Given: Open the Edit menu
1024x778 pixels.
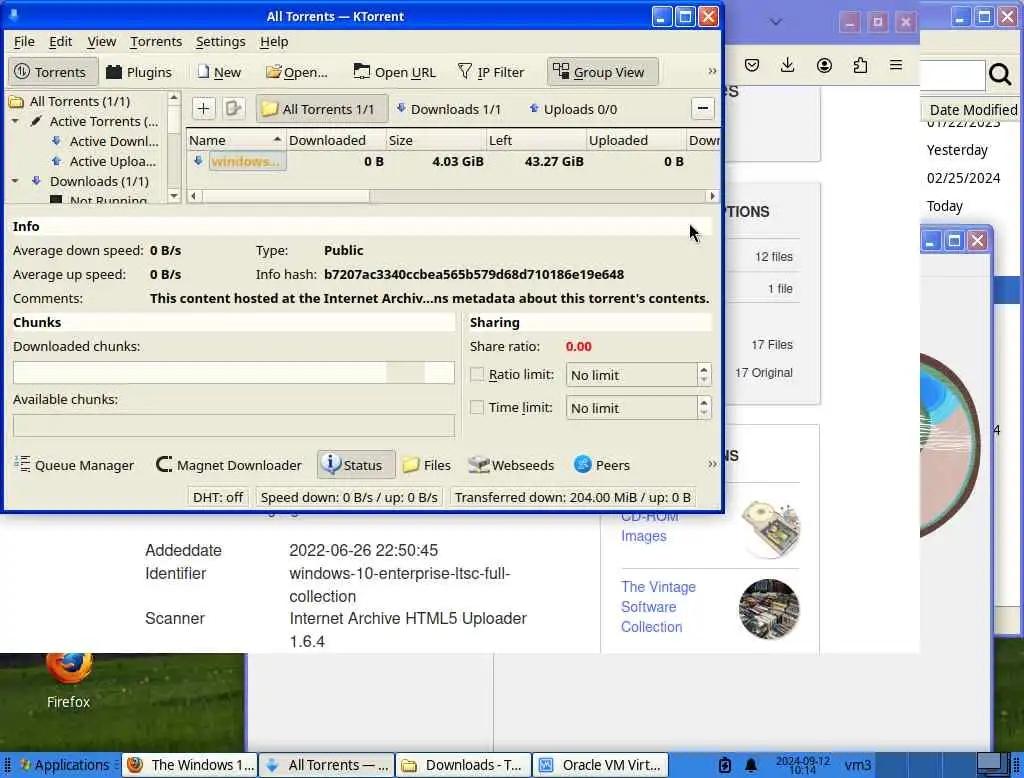Looking at the screenshot, I should (60, 41).
